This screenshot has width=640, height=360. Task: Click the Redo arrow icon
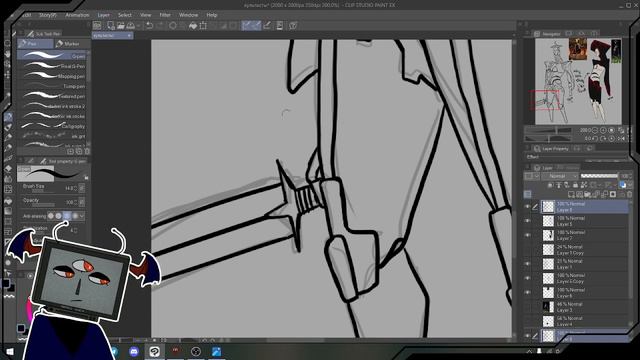point(160,26)
